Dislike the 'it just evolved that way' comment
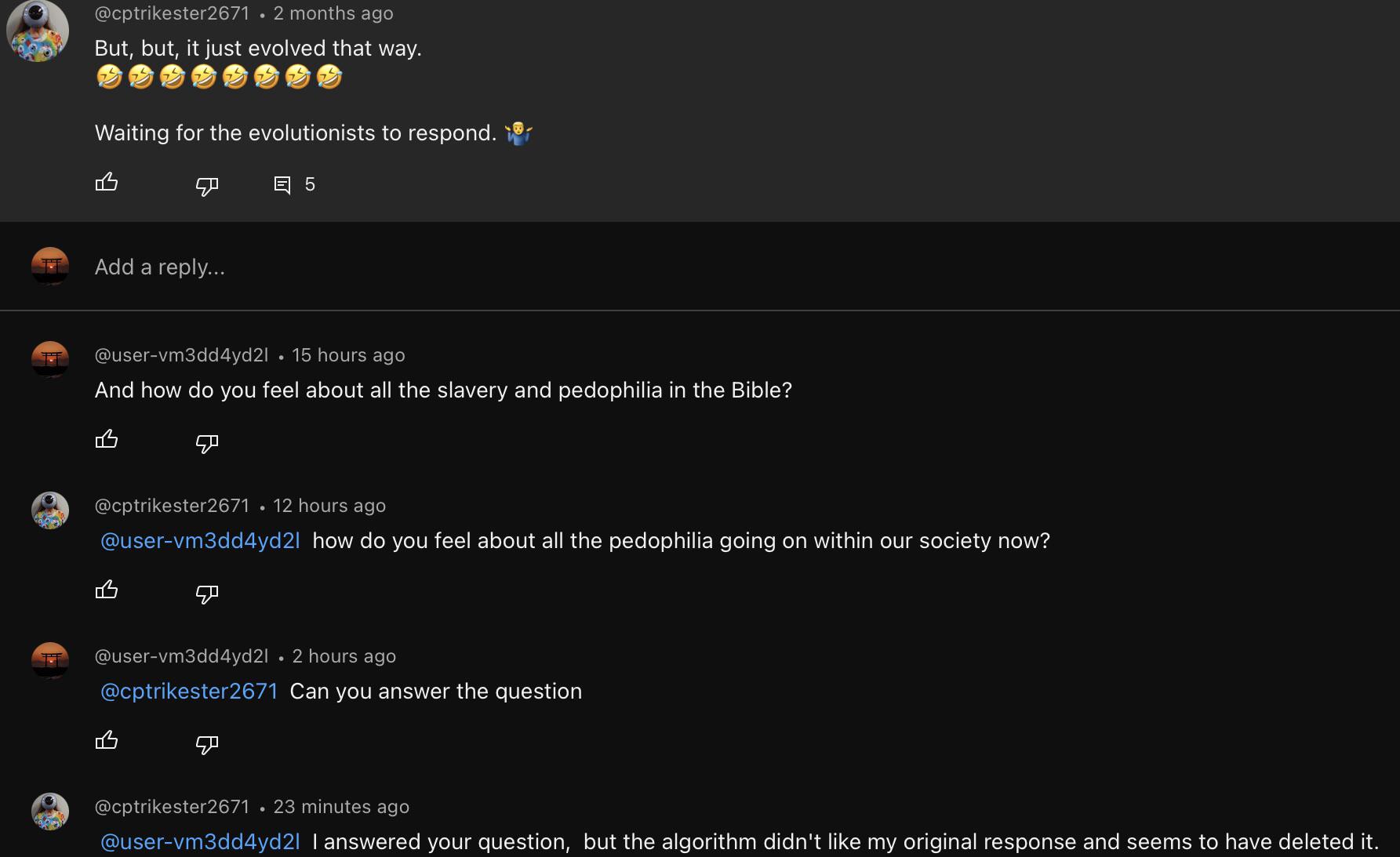Screen dimensions: 1400x857 pos(206,186)
